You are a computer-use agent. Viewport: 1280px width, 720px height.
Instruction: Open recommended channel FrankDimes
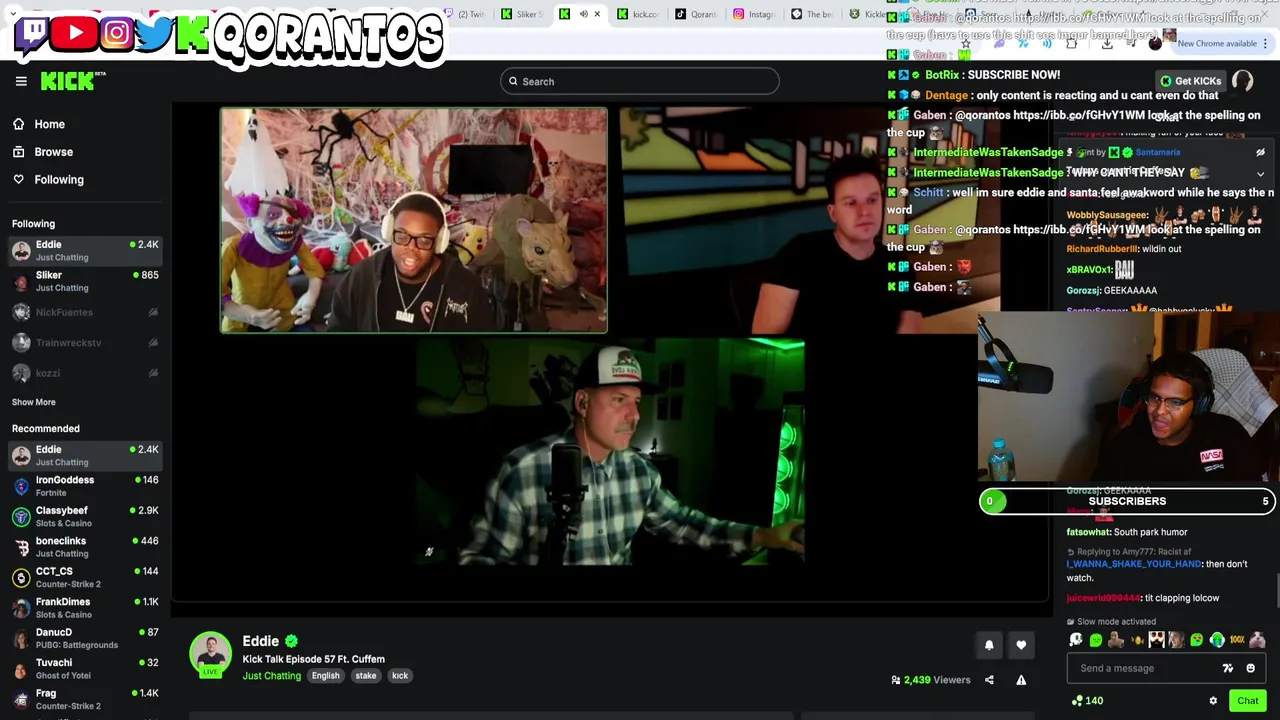85,608
